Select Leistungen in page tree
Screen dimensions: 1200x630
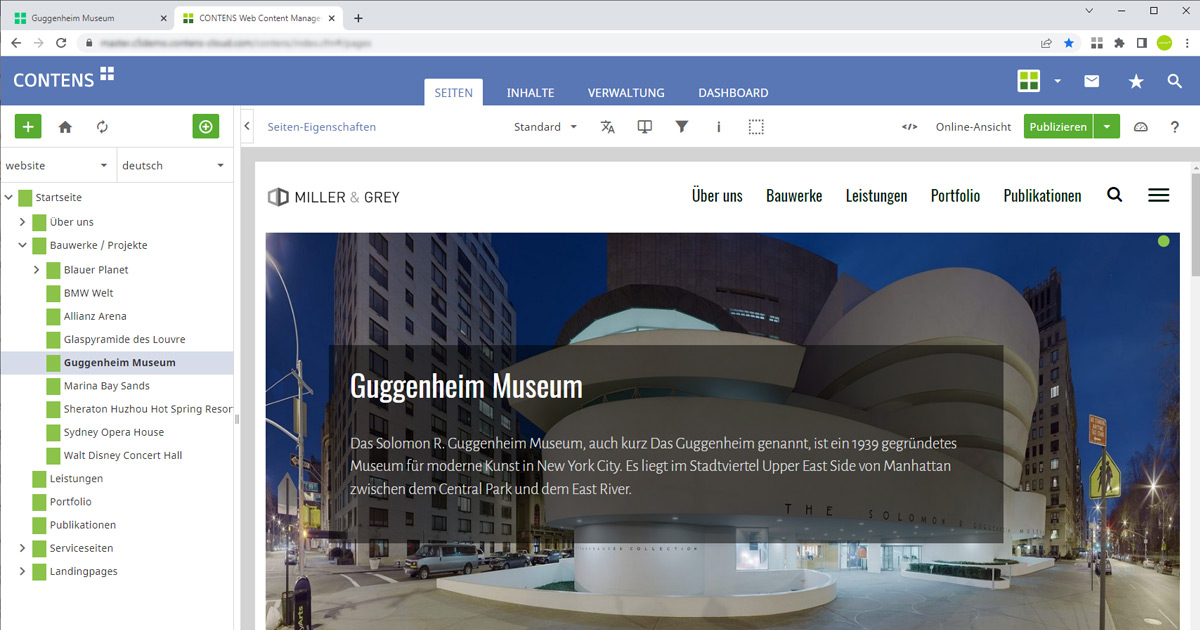(76, 478)
